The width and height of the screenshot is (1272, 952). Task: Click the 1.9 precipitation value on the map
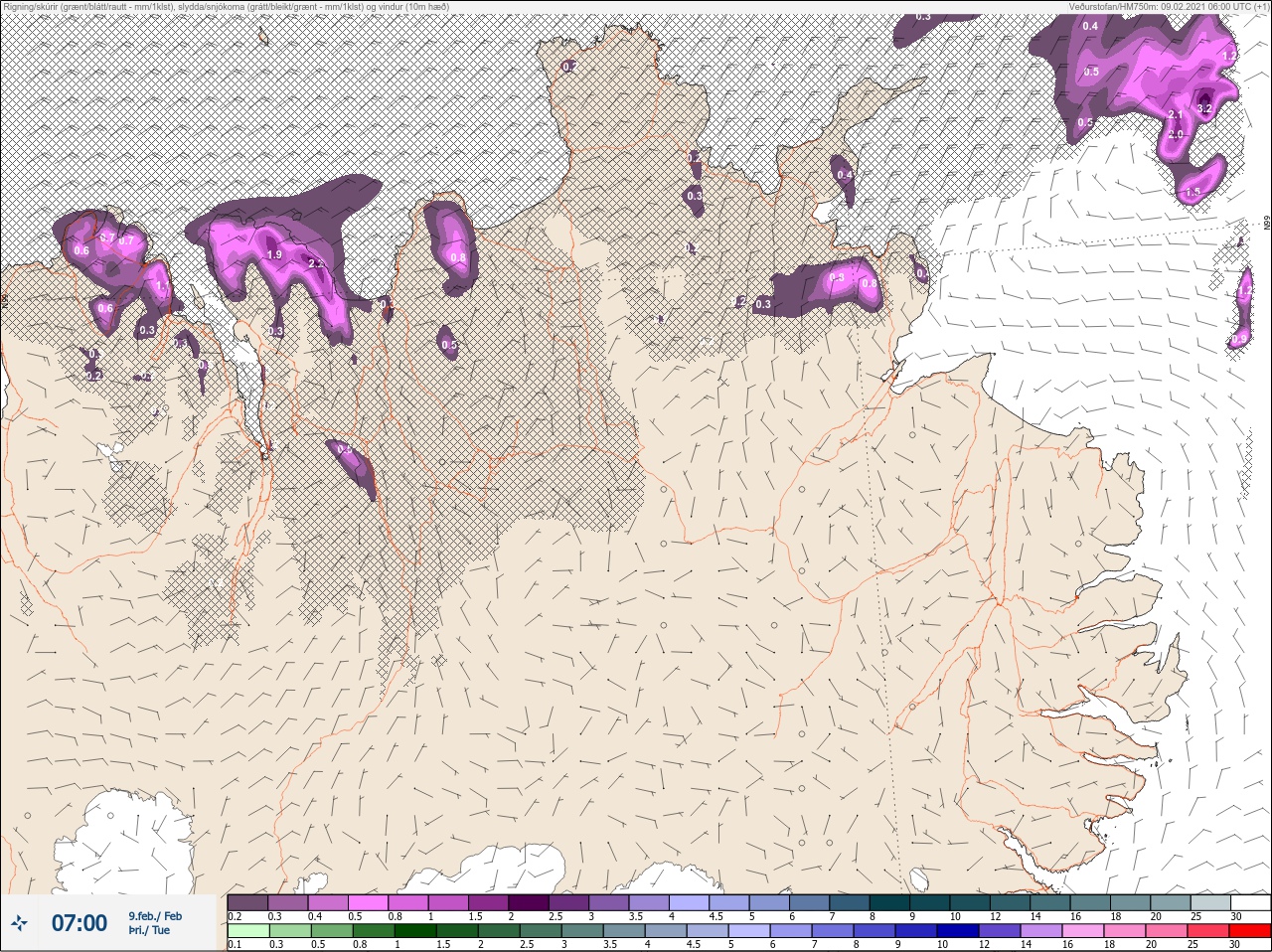pos(275,254)
